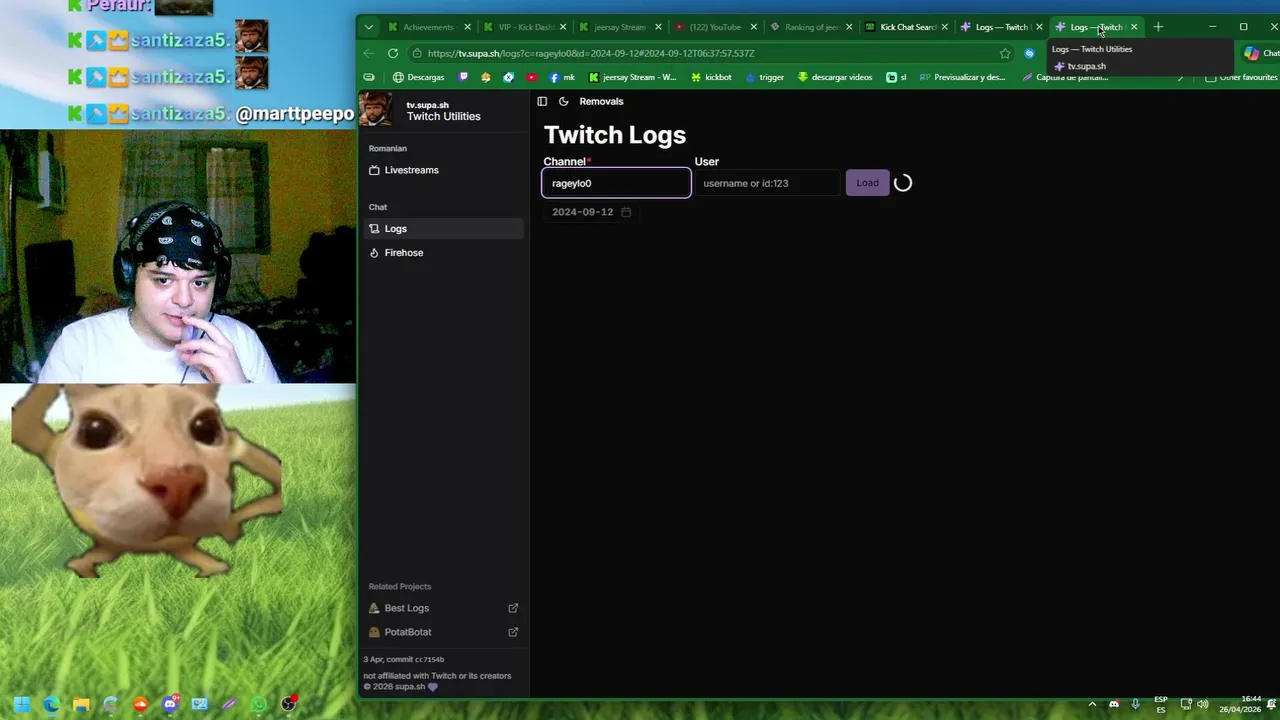
Task: Open the tab search dropdown chevron
Action: point(369,27)
